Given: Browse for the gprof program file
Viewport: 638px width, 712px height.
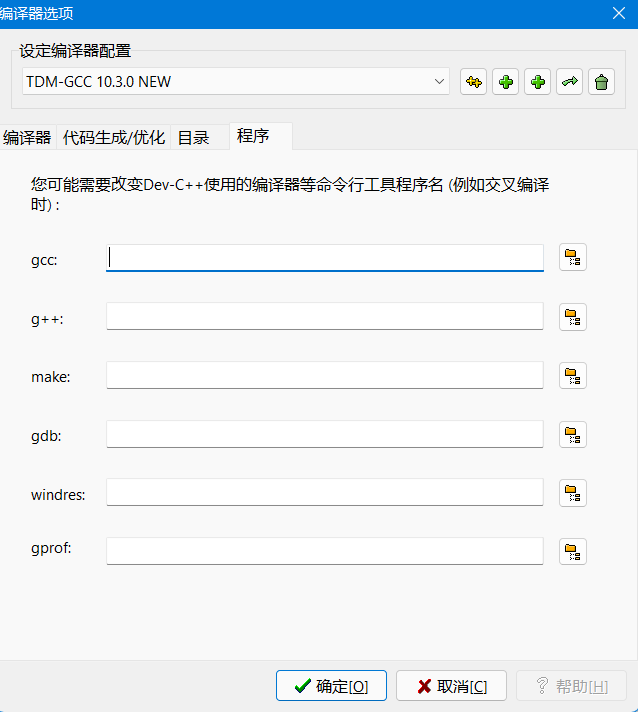Looking at the screenshot, I should tap(572, 551).
